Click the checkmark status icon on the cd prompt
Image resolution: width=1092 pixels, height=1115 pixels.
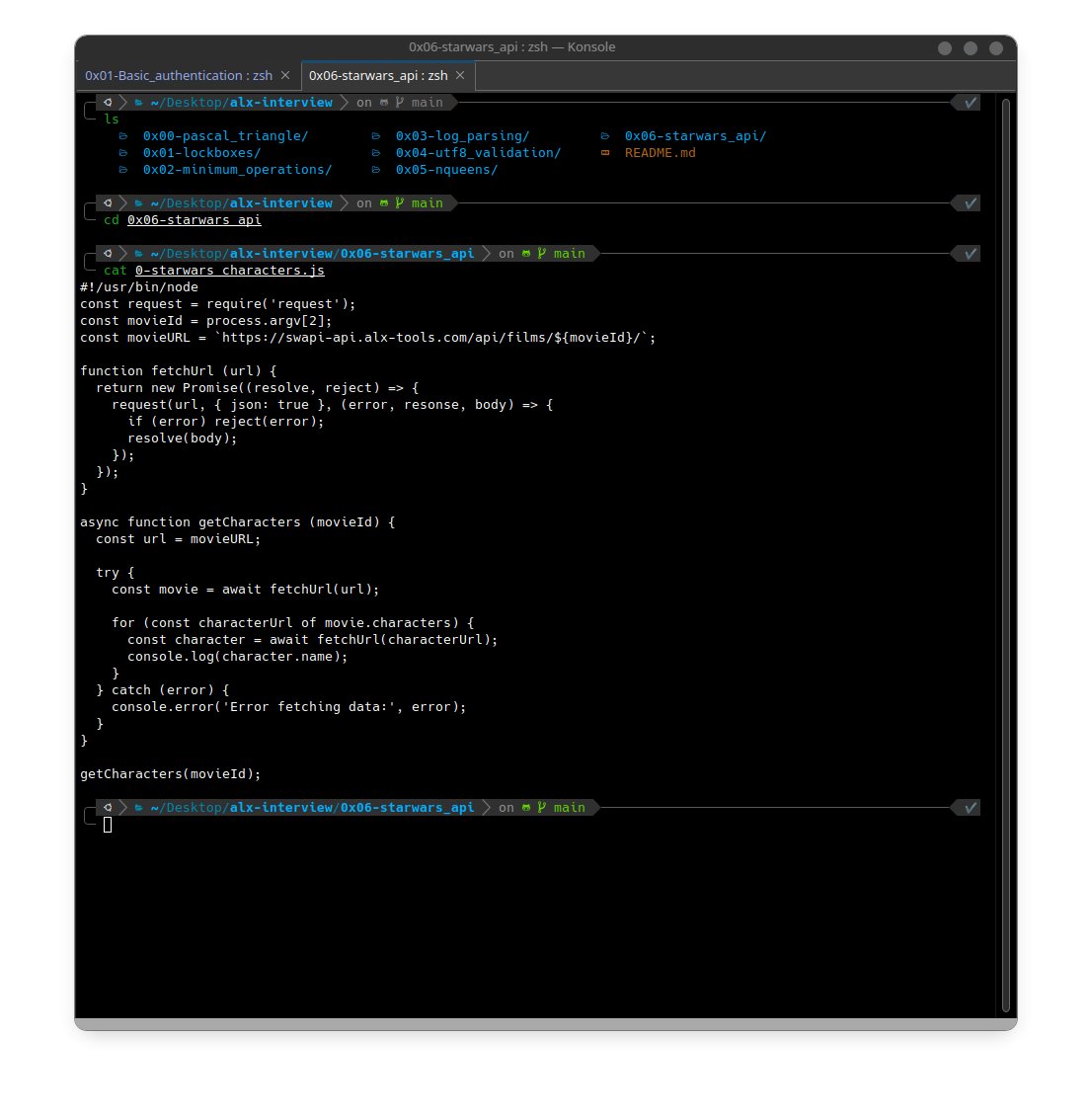click(970, 203)
